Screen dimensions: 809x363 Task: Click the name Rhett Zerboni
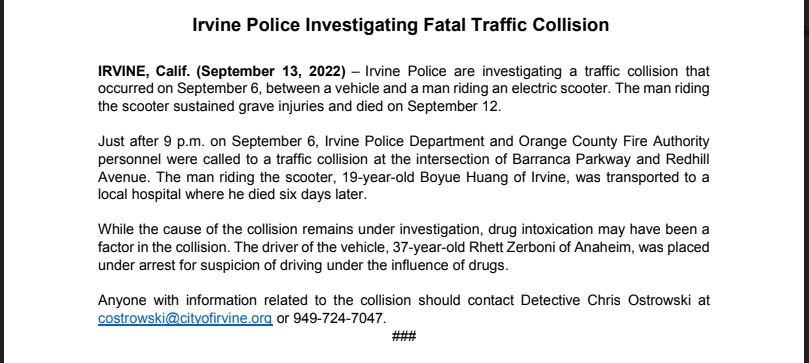(x=512, y=248)
